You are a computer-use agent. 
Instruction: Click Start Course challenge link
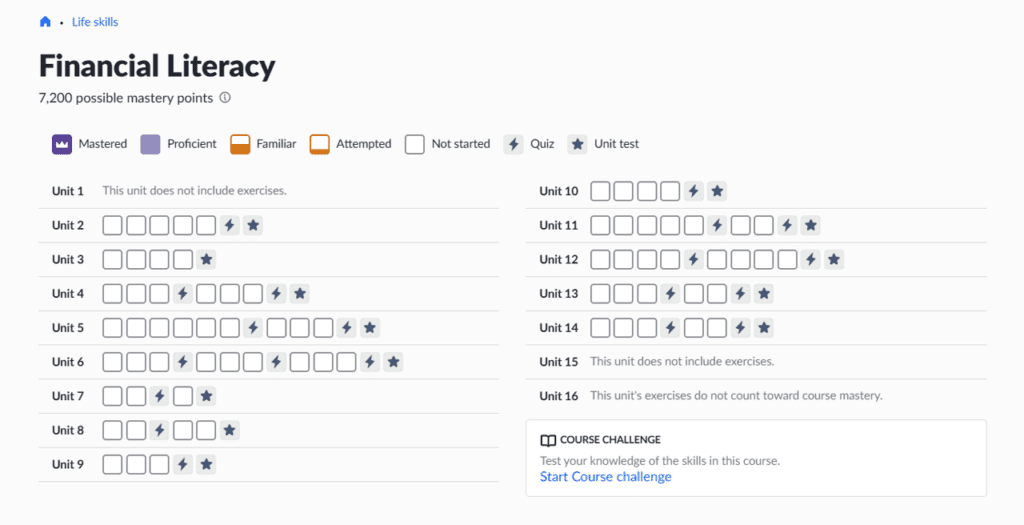tap(605, 477)
